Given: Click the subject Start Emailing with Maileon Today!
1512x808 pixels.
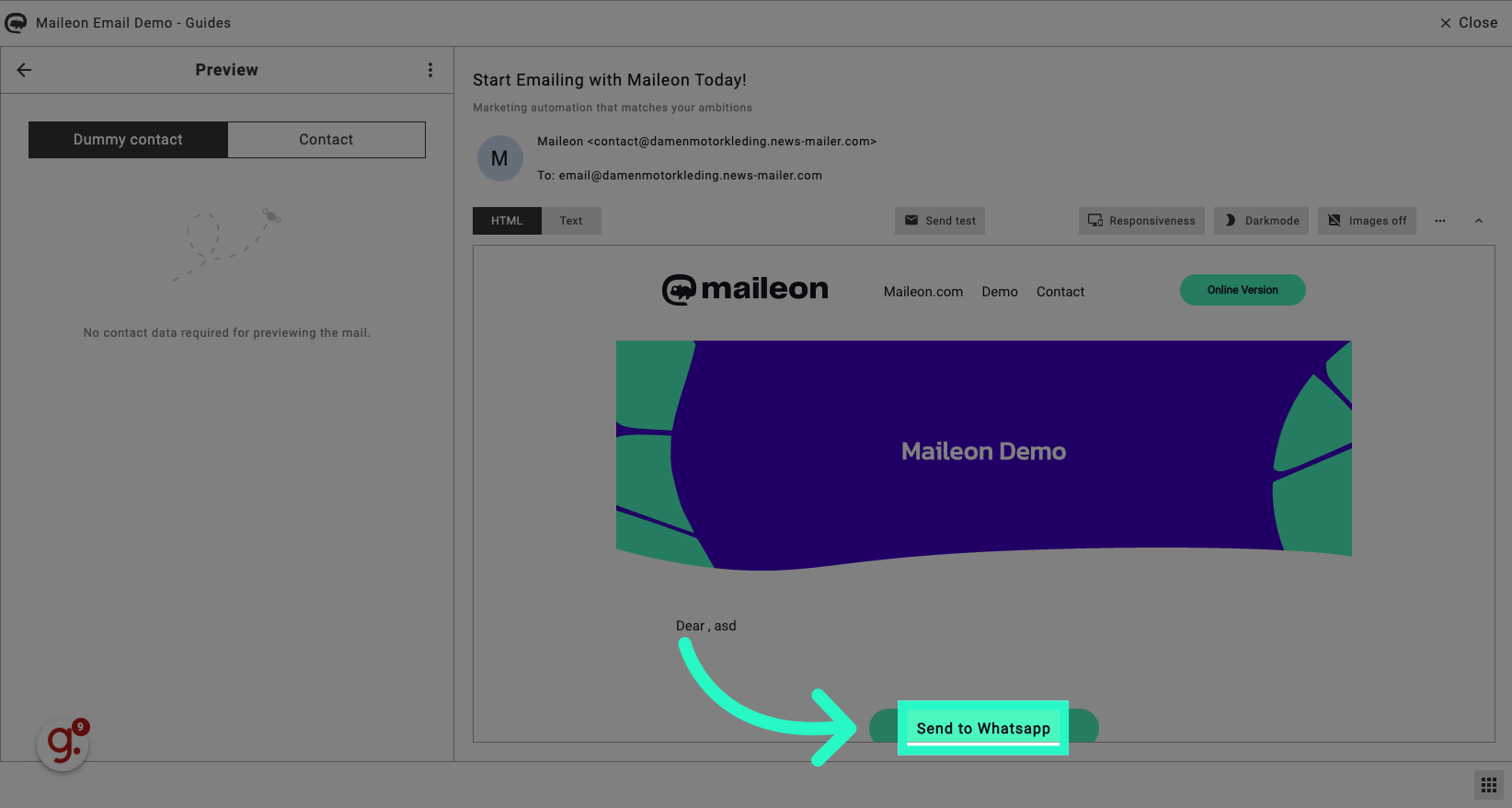Looking at the screenshot, I should tap(610, 80).
